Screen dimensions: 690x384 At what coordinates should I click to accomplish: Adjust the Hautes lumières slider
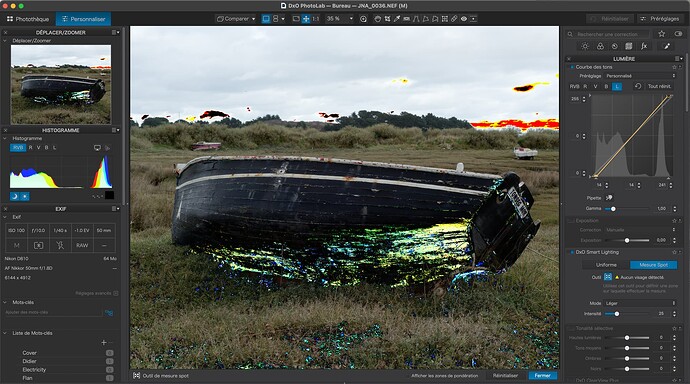point(627,338)
